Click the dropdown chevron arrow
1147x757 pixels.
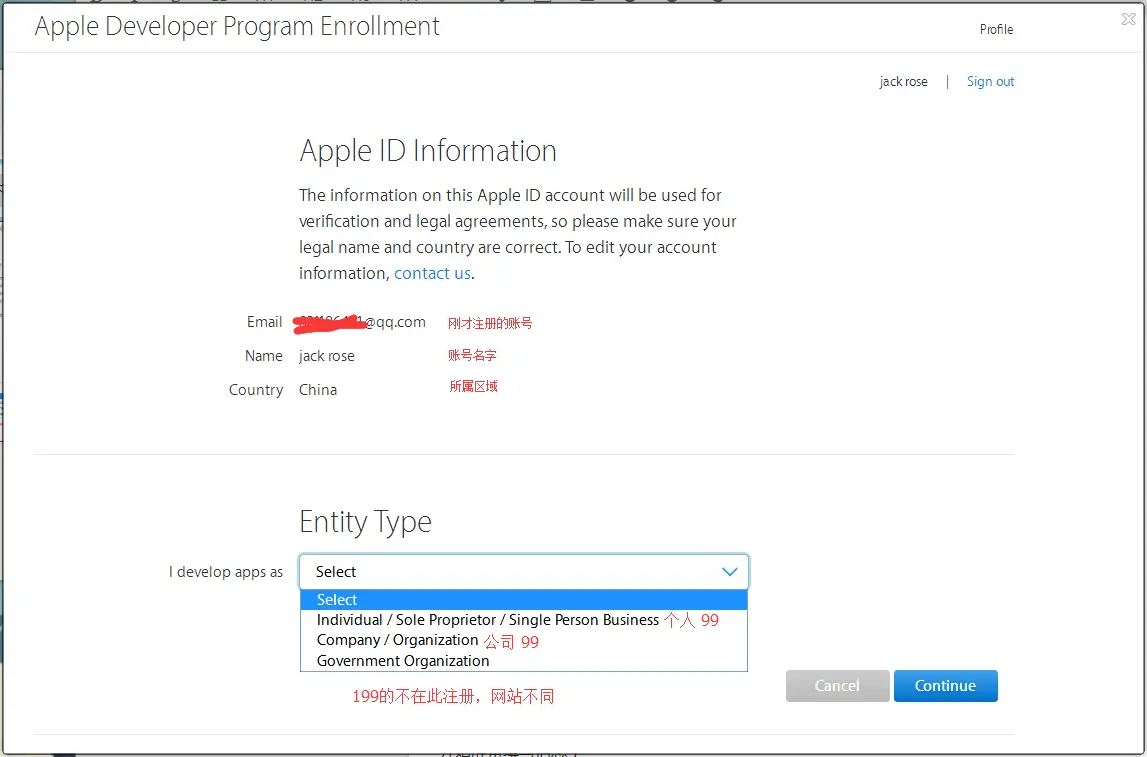tap(729, 572)
